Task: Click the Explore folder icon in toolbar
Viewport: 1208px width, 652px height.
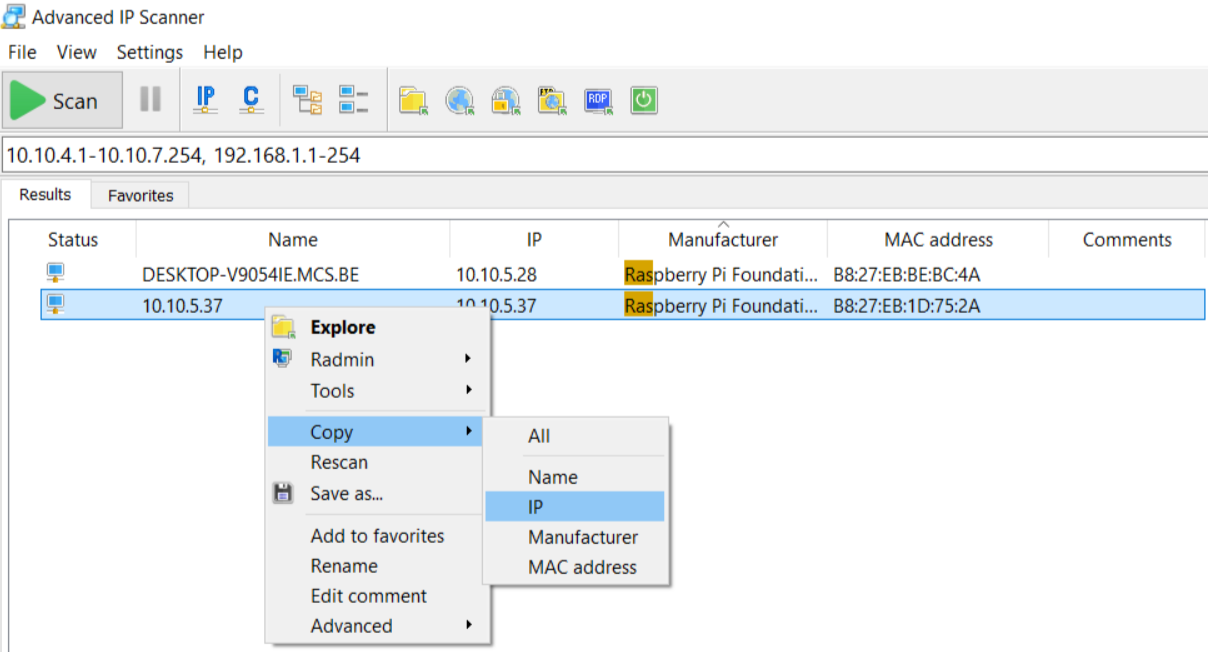Action: pos(414,100)
